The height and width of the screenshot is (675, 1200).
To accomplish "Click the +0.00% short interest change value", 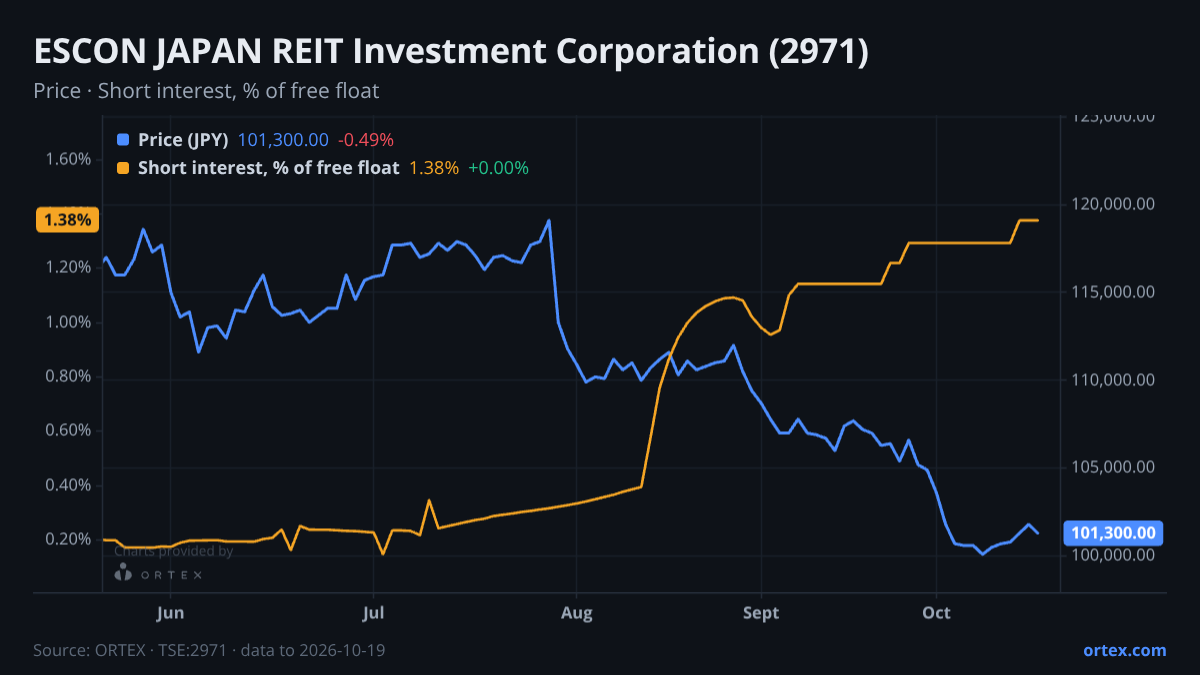I will pyautogui.click(x=498, y=168).
